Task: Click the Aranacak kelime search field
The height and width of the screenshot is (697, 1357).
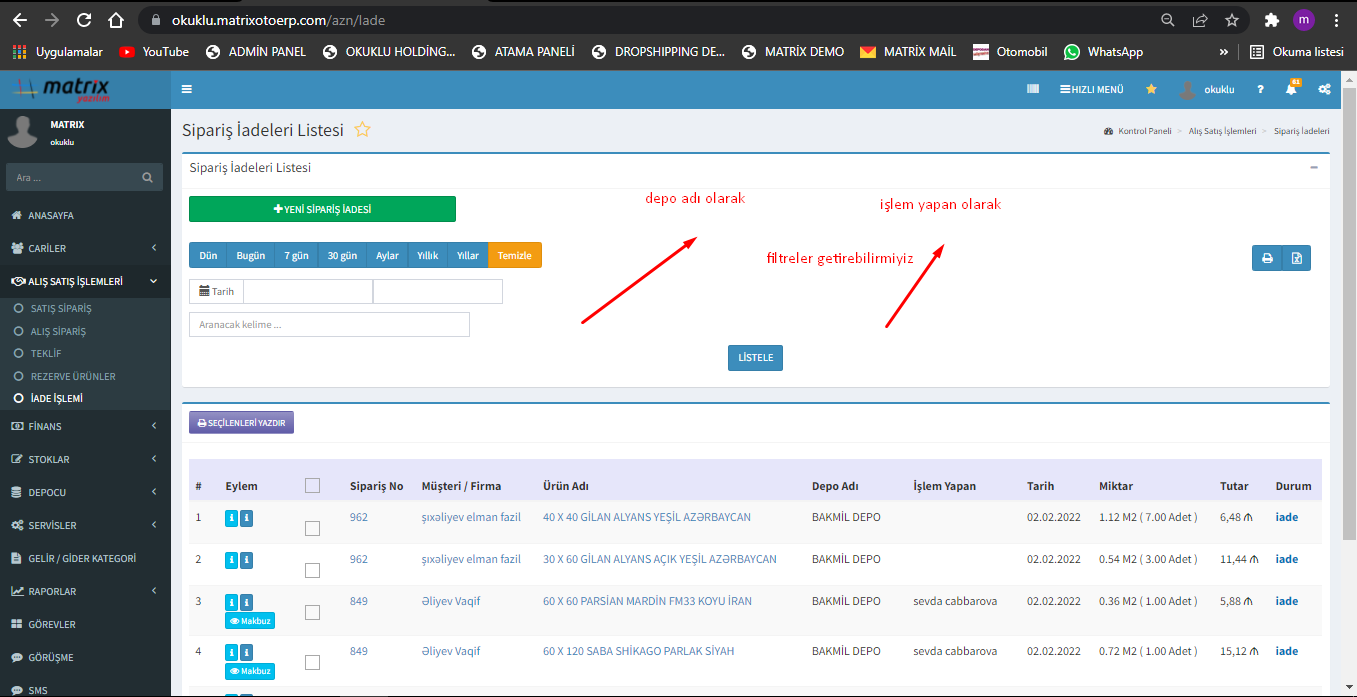Action: pos(329,324)
